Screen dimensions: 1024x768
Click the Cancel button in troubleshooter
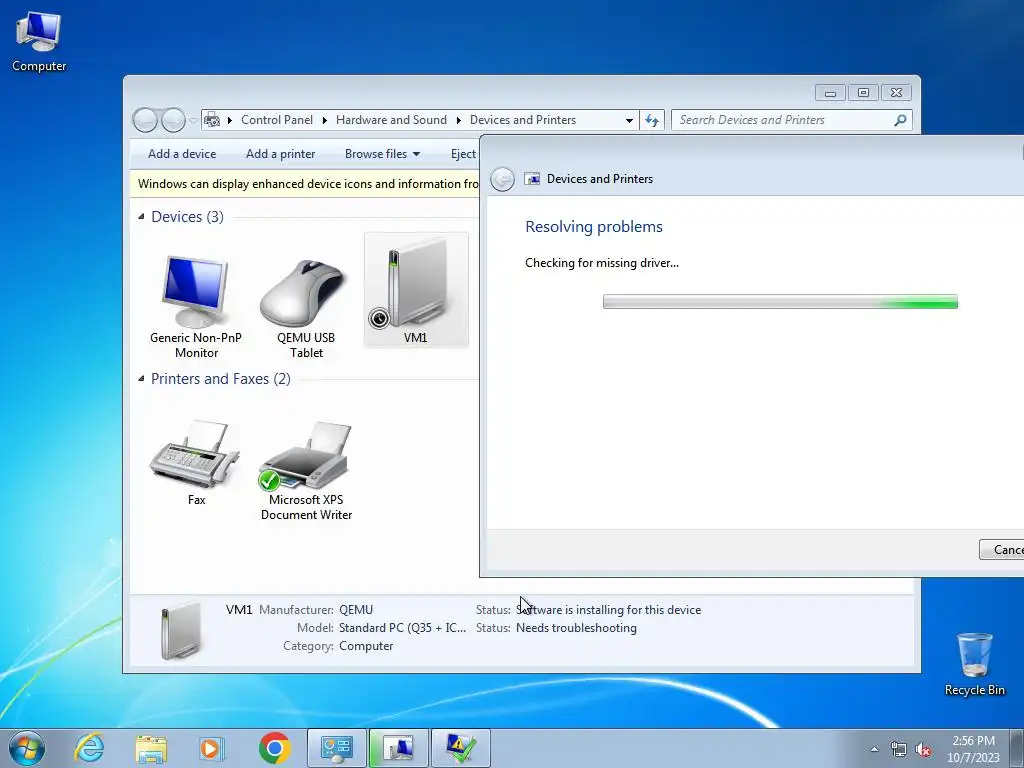(1002, 550)
